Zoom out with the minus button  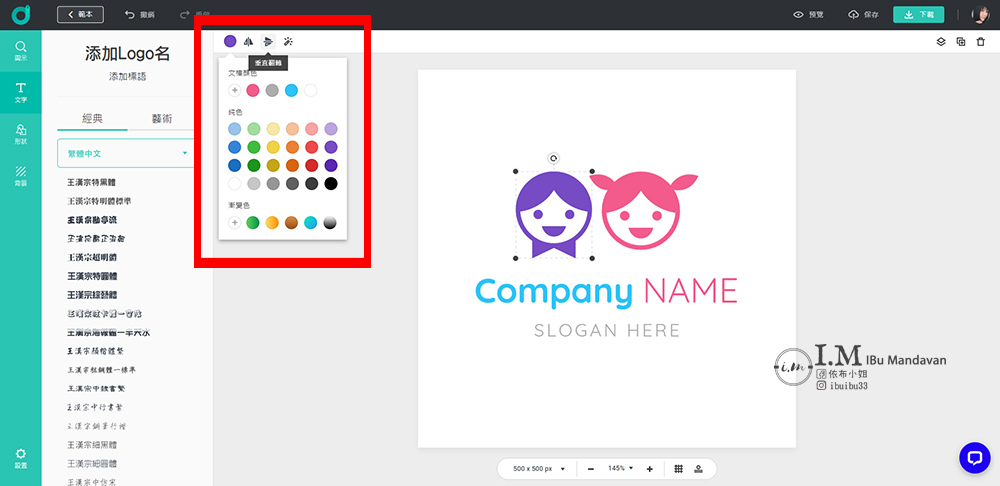(591, 469)
